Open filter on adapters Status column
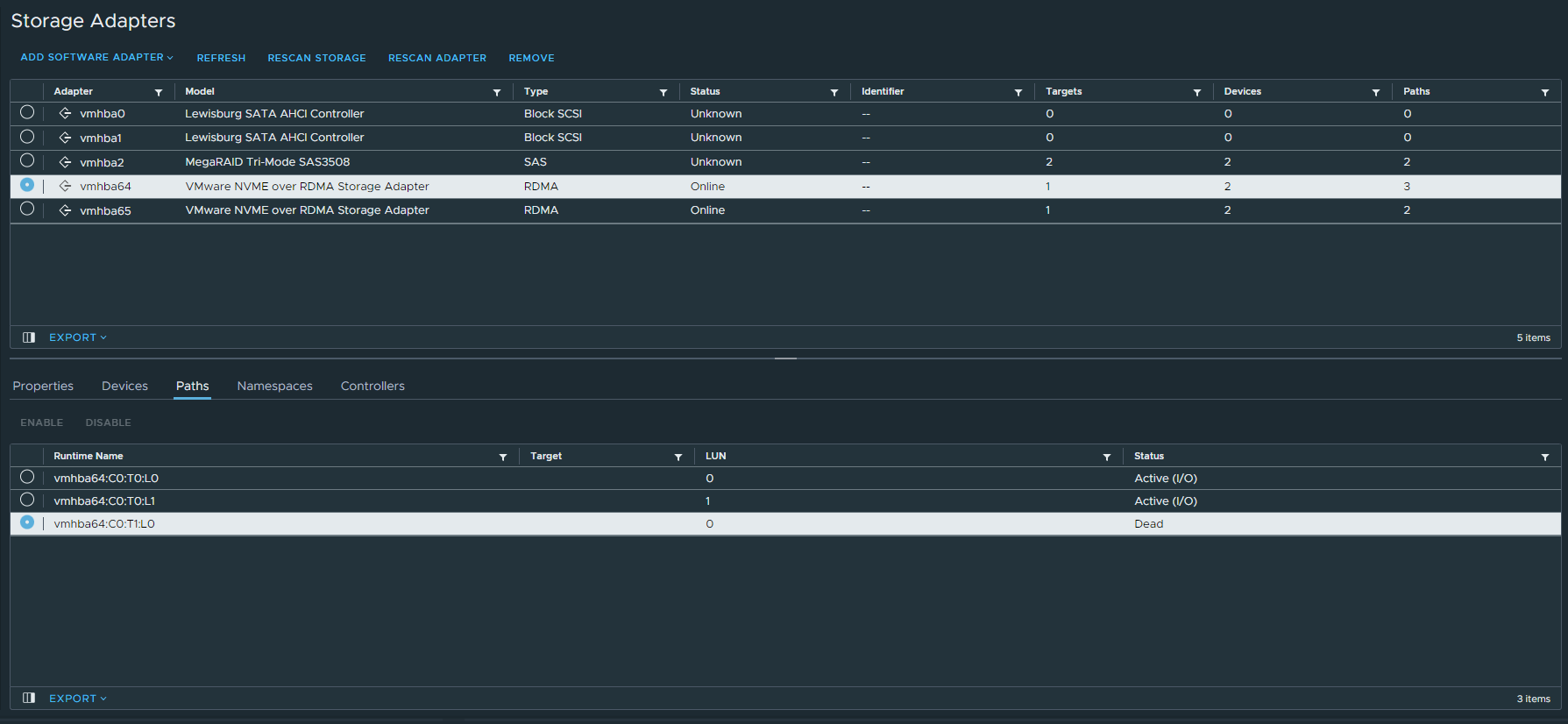Viewport: 1568px width, 724px height. click(x=834, y=92)
